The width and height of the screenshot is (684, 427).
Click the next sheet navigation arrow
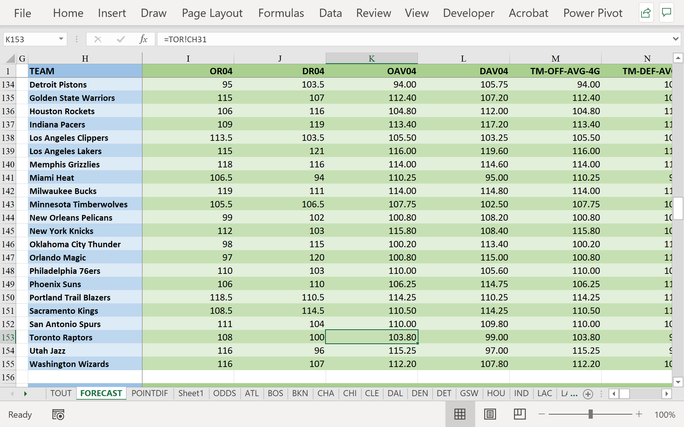[25, 394]
